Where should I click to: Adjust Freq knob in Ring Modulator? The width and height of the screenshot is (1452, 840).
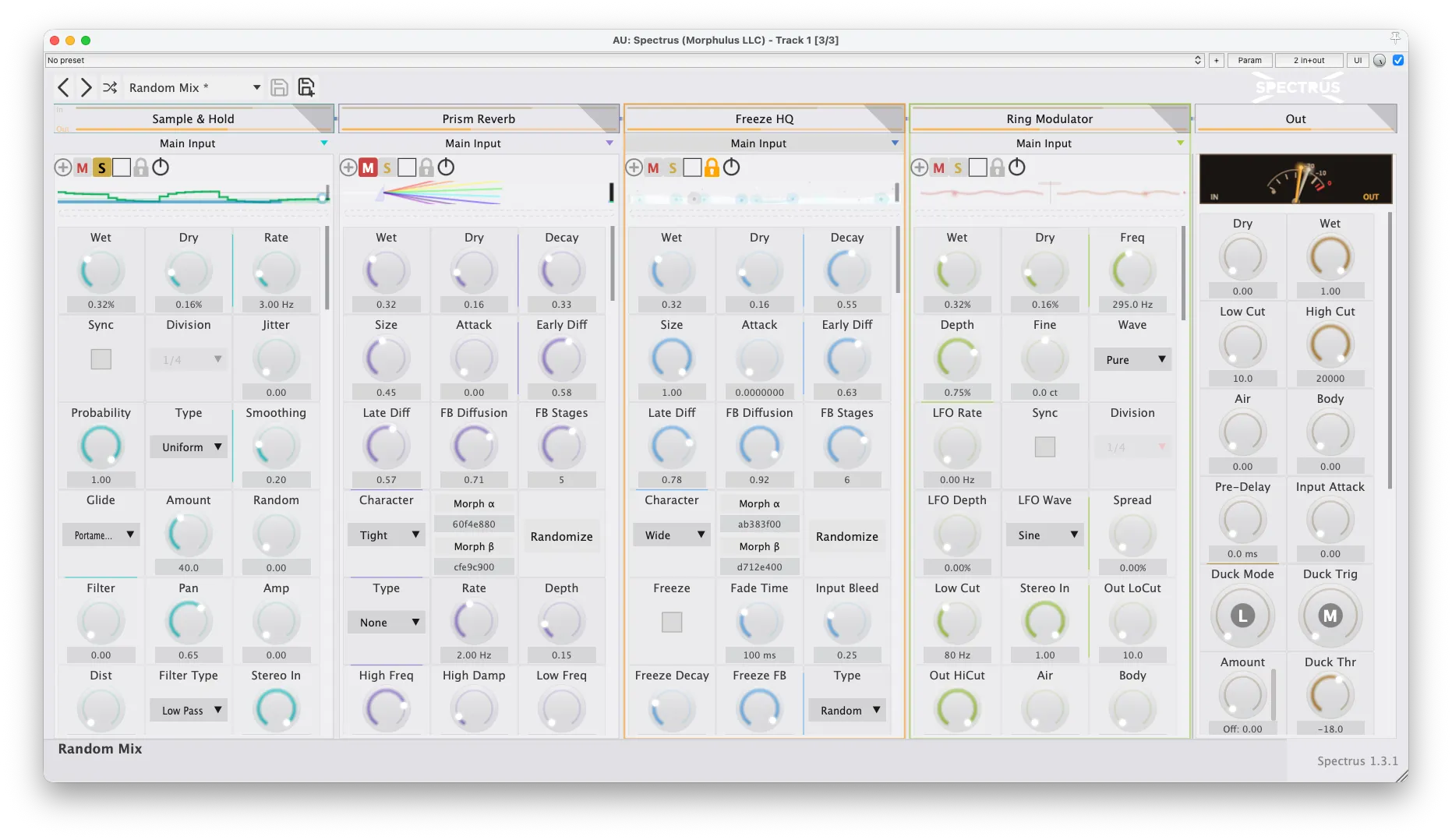pos(1132,271)
